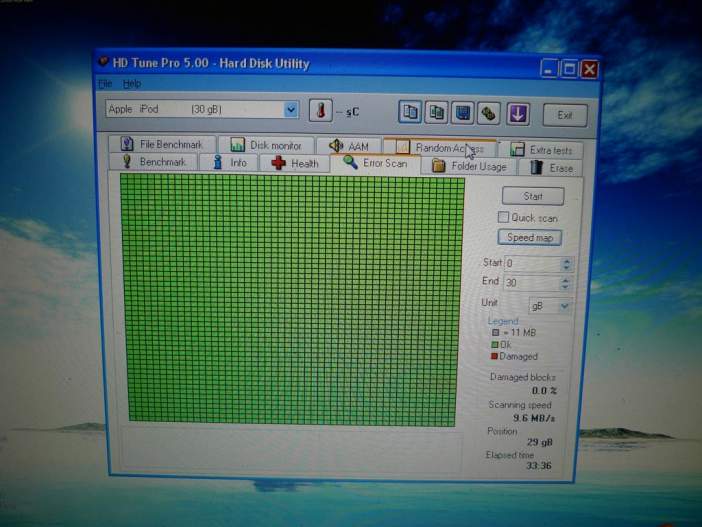Screen dimensions: 702x527
Task: Click the End value input field
Action: tap(530, 283)
